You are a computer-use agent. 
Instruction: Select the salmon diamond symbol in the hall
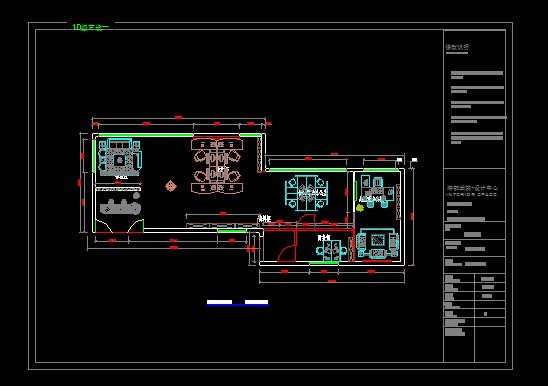coord(171,186)
